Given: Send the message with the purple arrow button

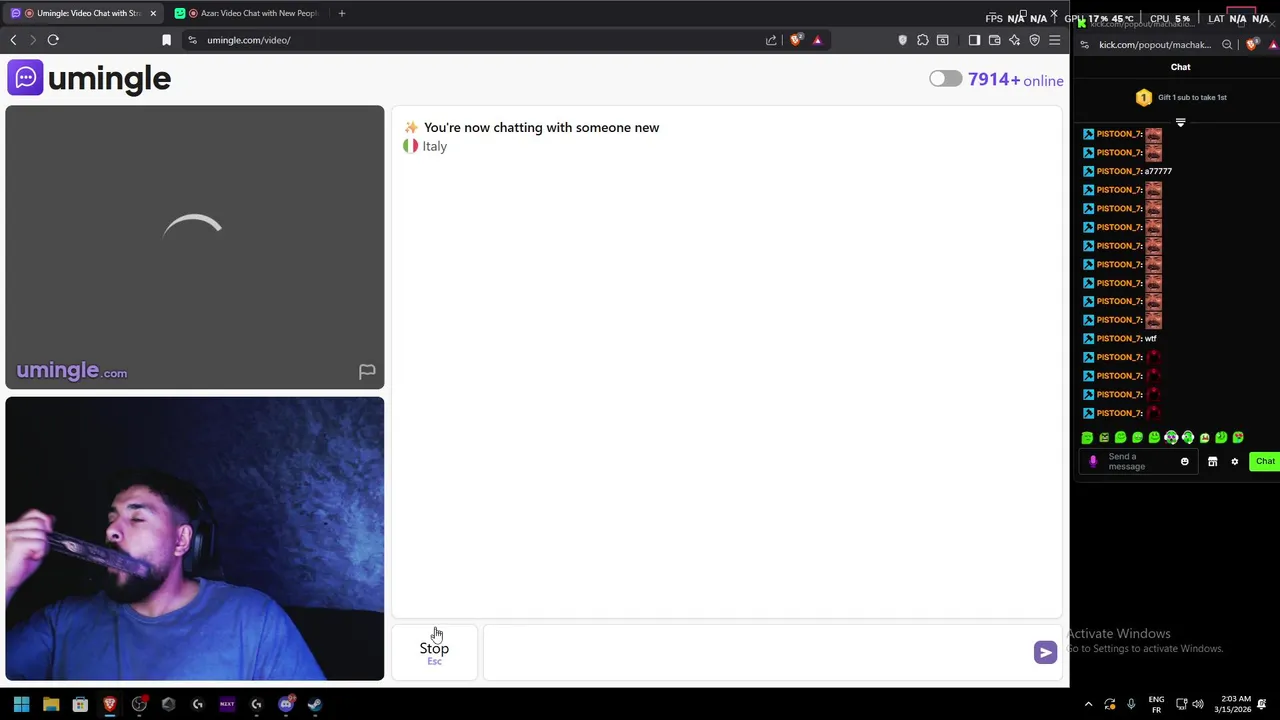Looking at the screenshot, I should tap(1045, 652).
